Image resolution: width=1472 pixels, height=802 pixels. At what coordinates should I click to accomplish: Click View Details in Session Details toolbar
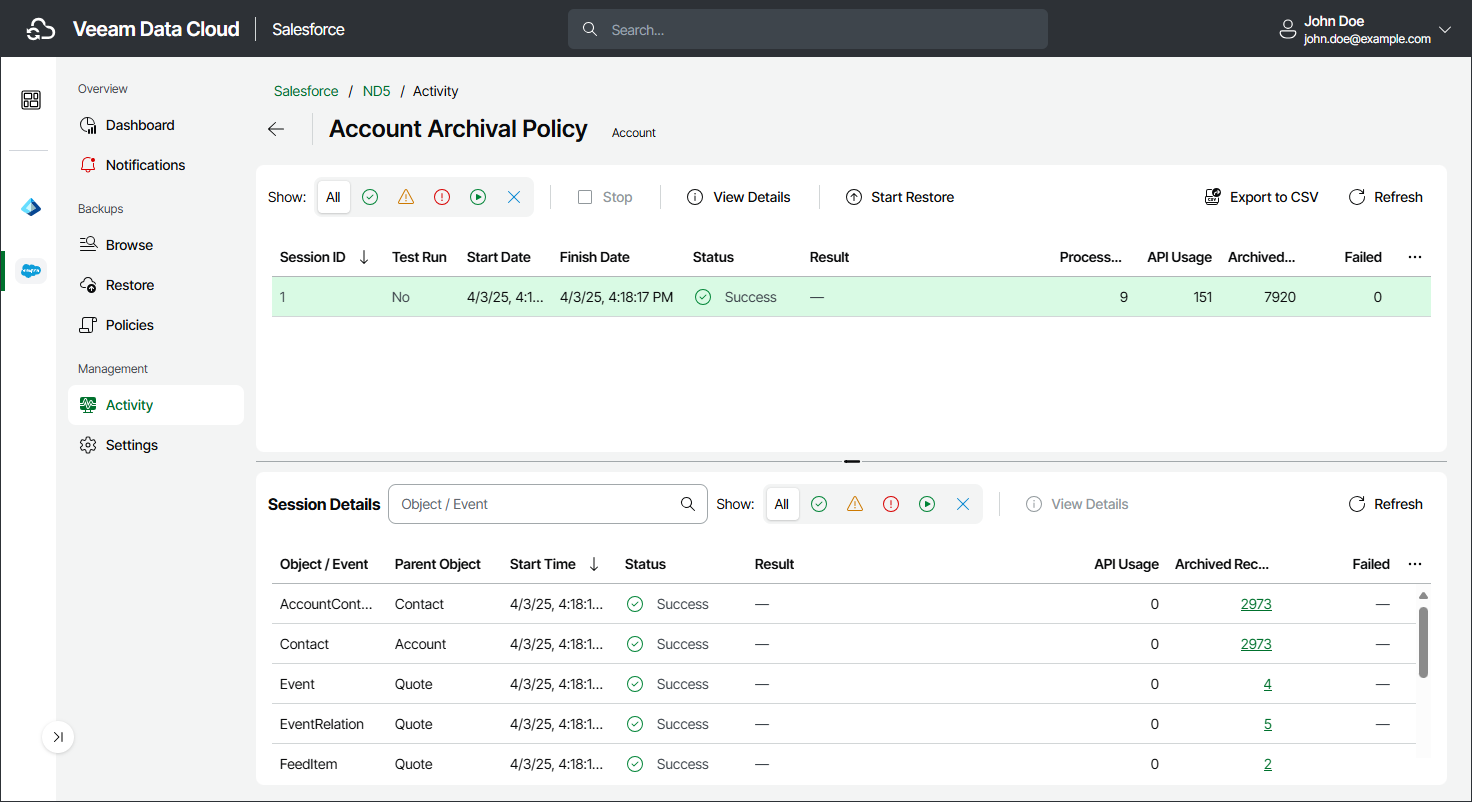(1077, 504)
